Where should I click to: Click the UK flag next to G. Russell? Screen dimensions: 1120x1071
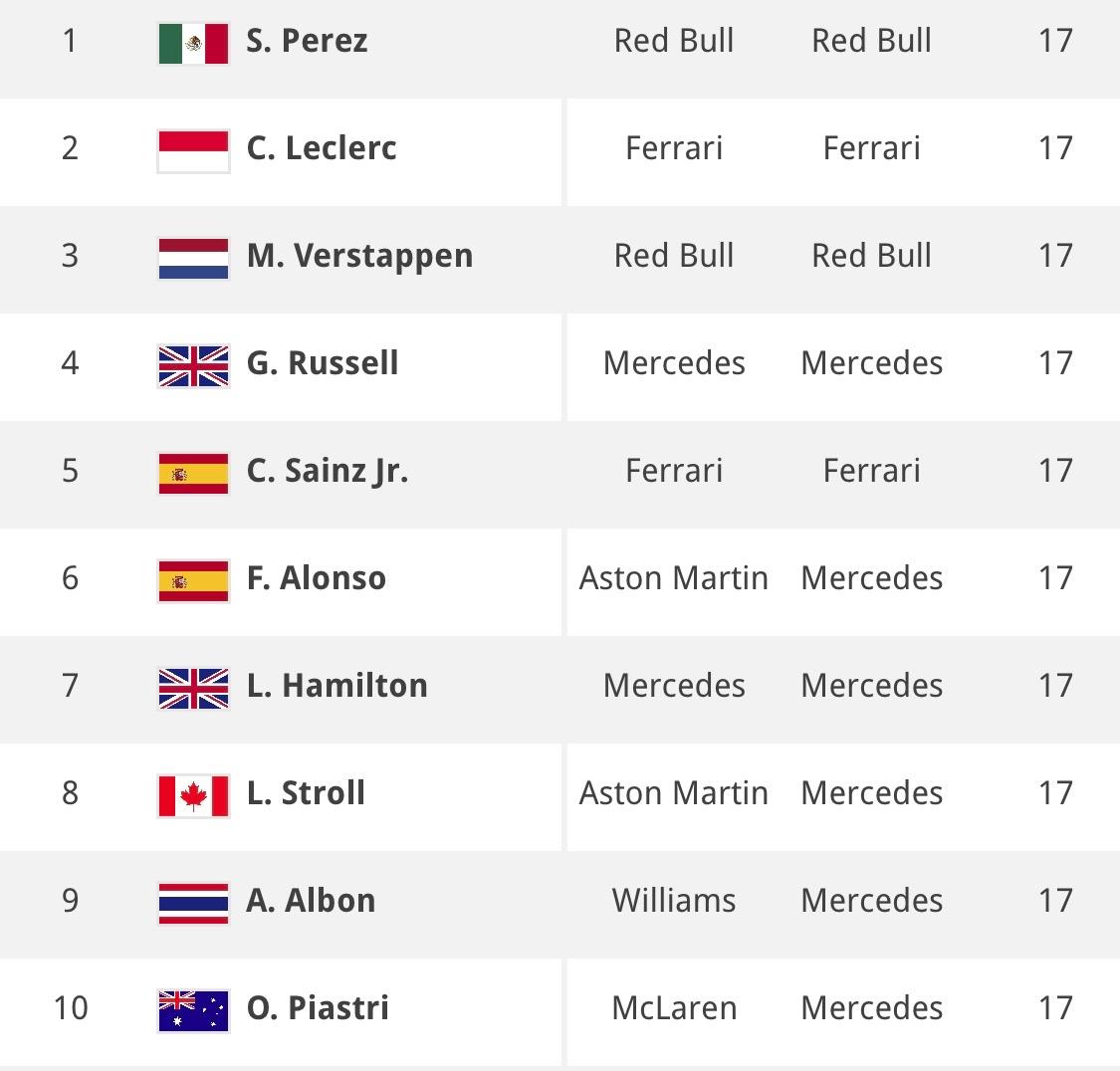[193, 365]
